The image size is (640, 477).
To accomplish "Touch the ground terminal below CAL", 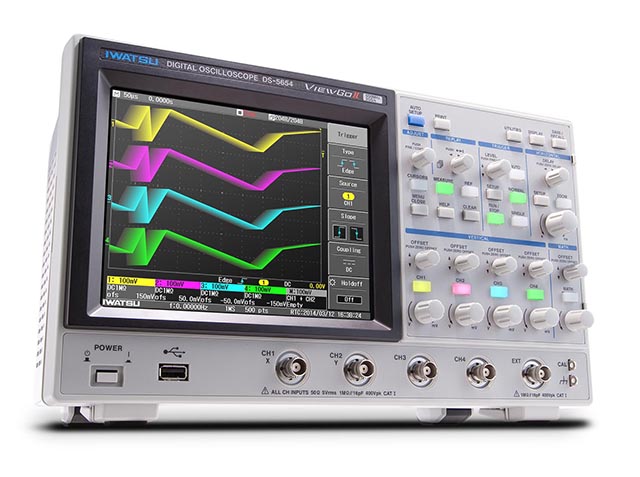I will pyautogui.click(x=572, y=381).
